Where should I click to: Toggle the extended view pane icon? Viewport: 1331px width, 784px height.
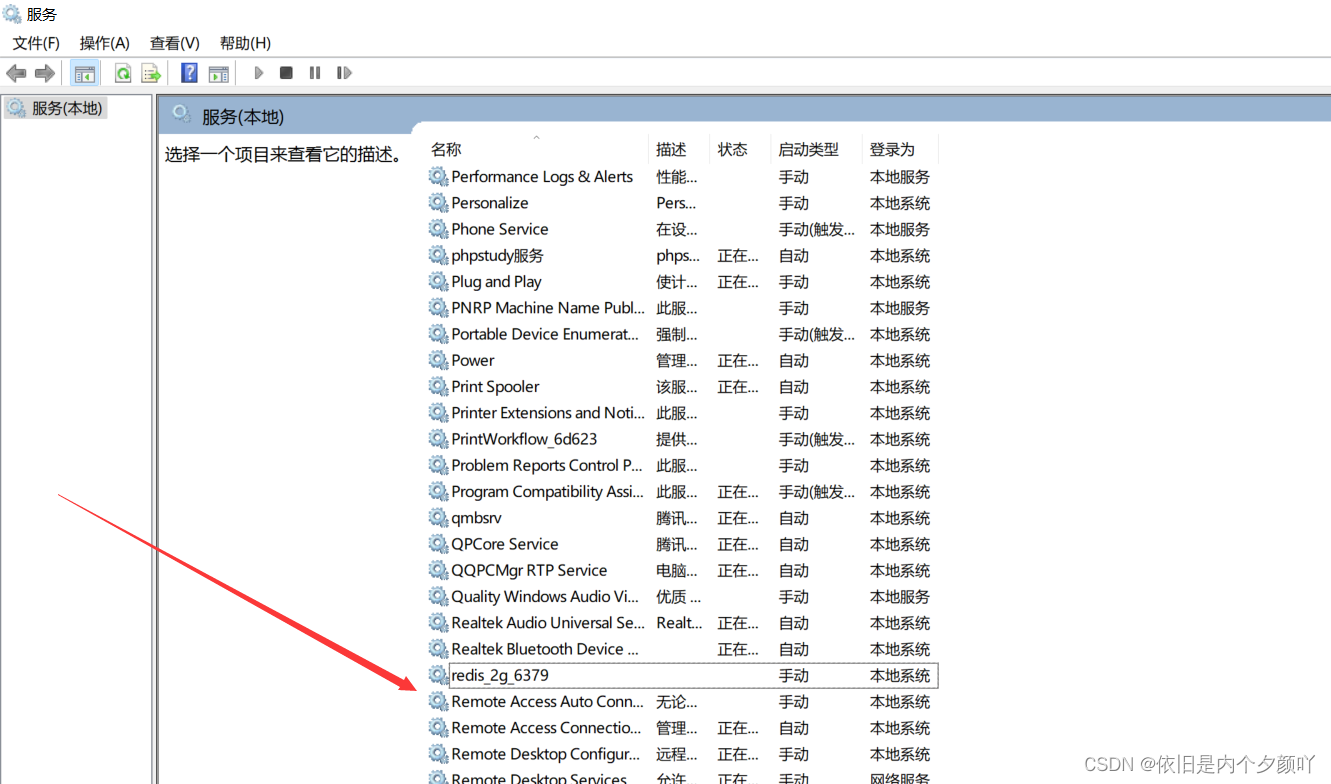218,72
